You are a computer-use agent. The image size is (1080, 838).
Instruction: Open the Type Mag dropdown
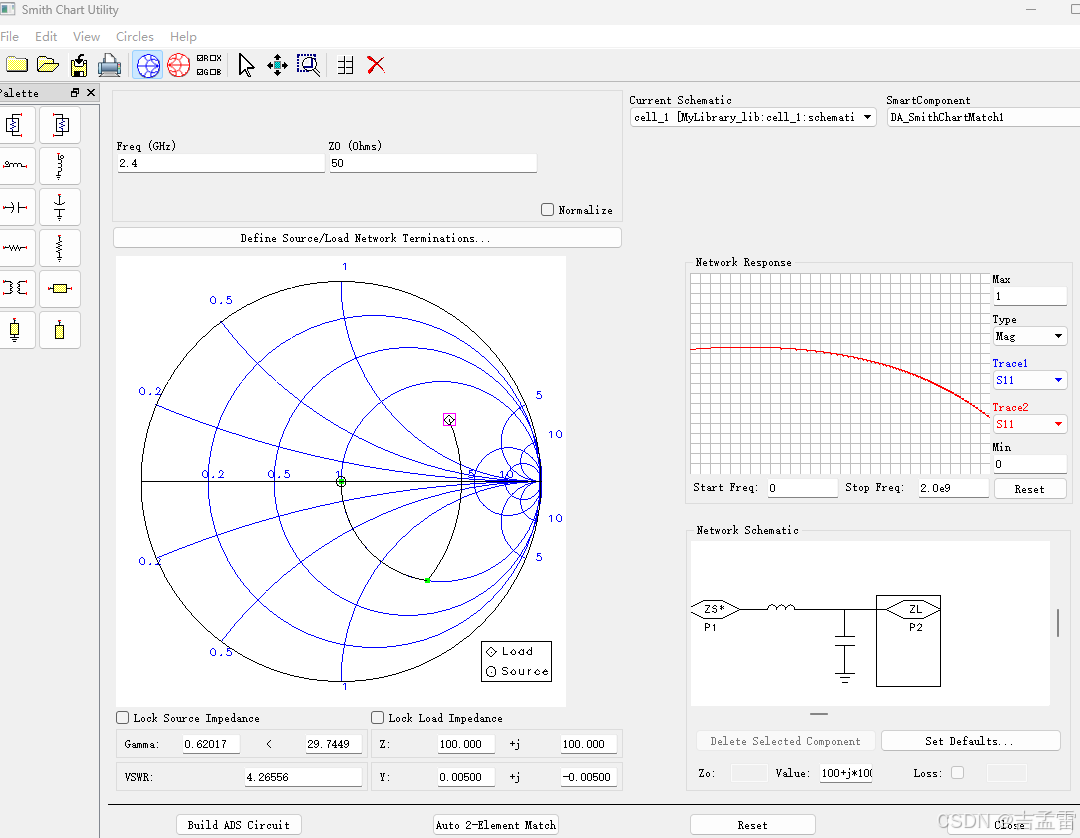tap(1029, 336)
